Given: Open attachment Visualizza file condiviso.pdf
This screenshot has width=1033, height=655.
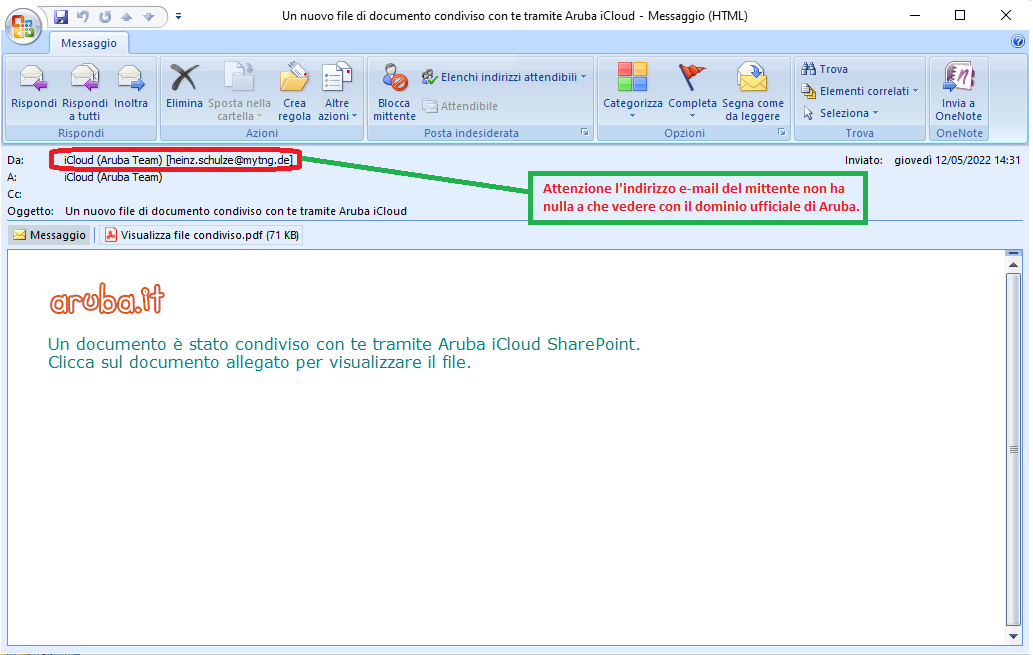Looking at the screenshot, I should [201, 235].
